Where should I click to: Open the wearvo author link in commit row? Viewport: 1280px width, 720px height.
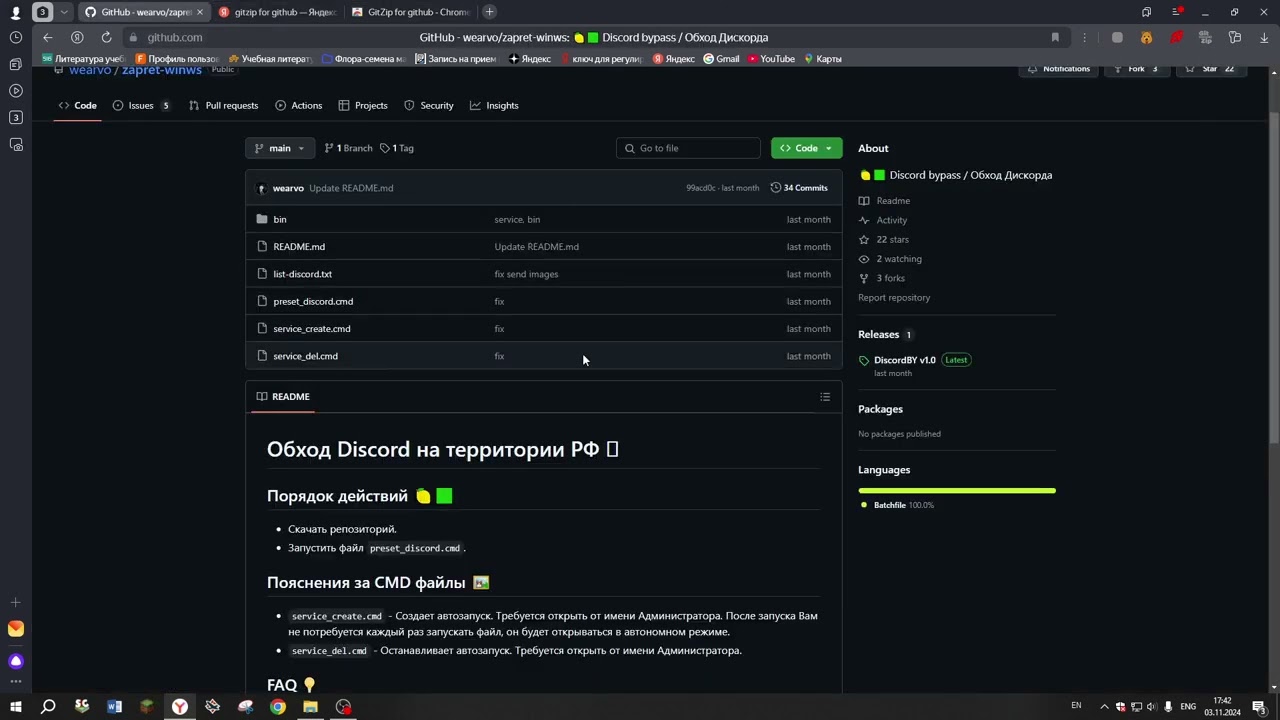[288, 188]
